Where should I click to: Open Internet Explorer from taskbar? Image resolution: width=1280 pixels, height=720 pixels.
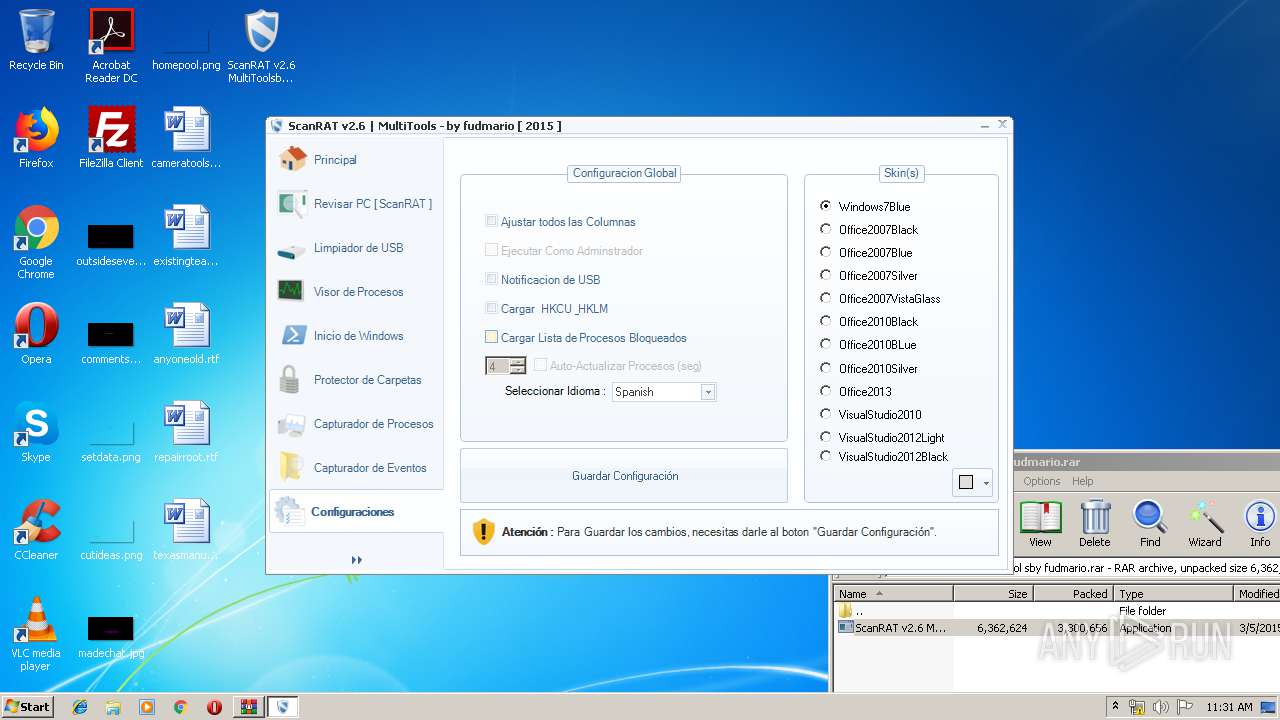[80, 707]
